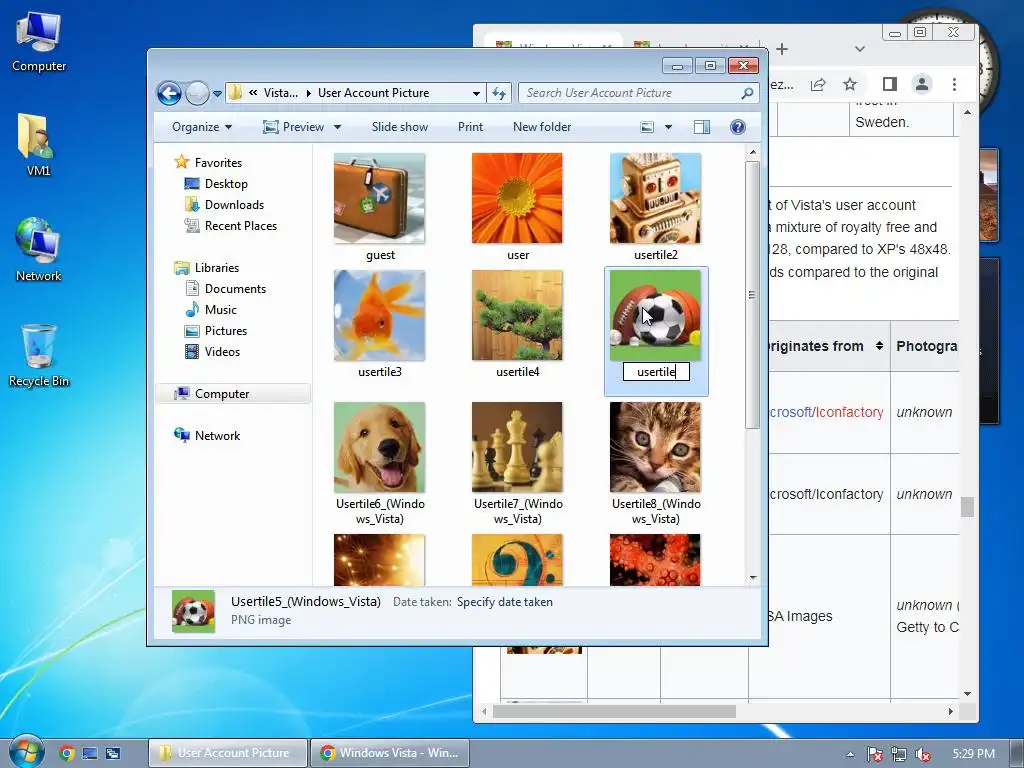This screenshot has width=1024, height=768.
Task: Open Chrome three-dot menu
Action: click(954, 84)
